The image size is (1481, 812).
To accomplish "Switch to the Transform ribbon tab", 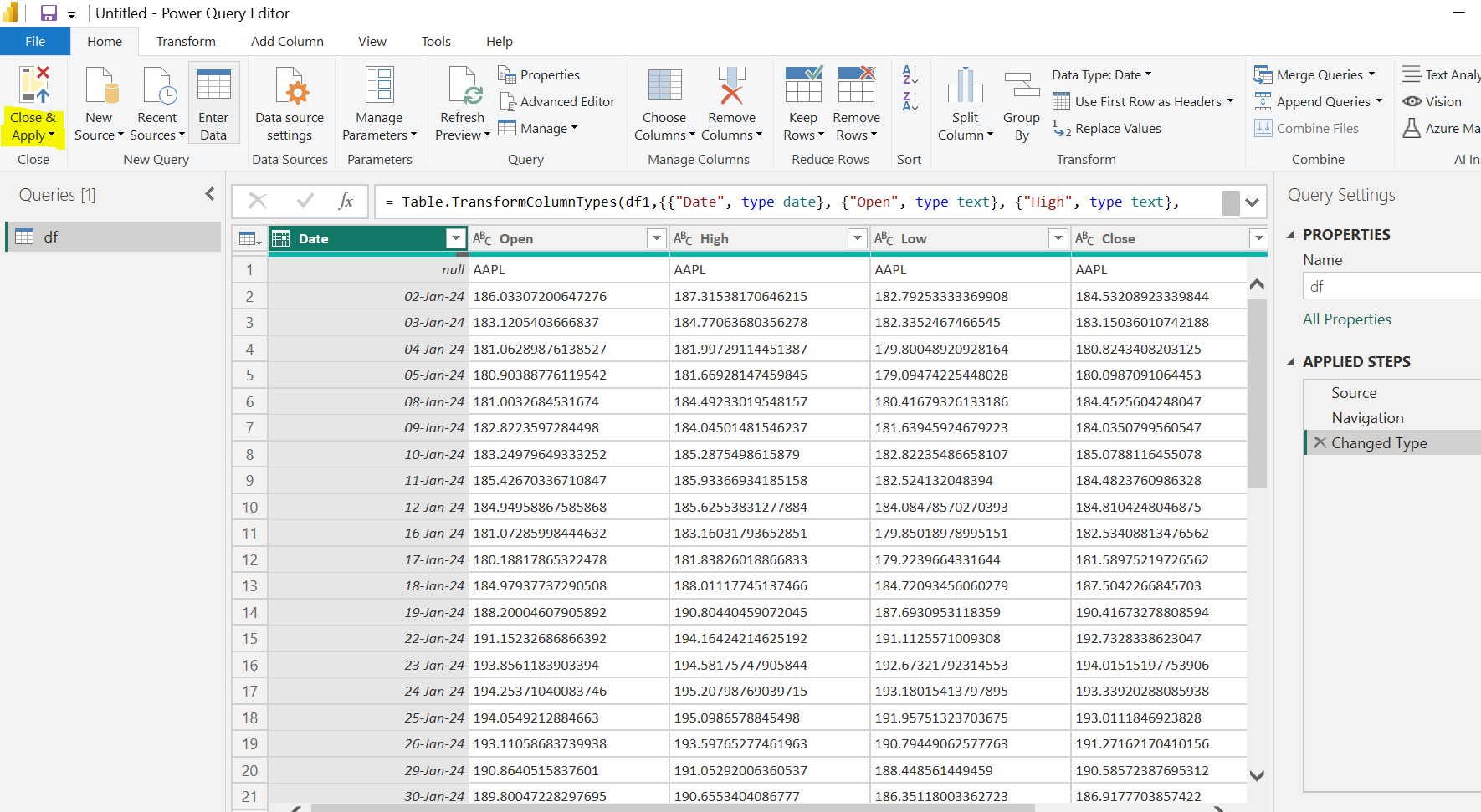I will tap(186, 41).
